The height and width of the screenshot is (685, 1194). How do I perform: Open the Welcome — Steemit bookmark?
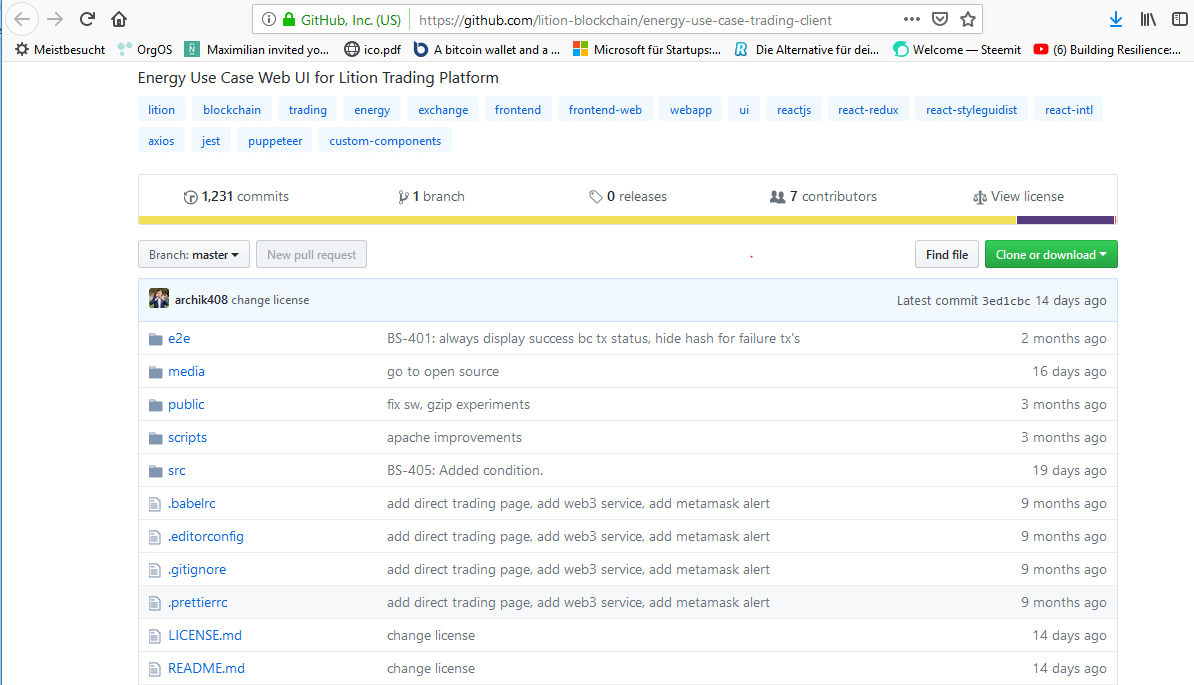(x=957, y=49)
